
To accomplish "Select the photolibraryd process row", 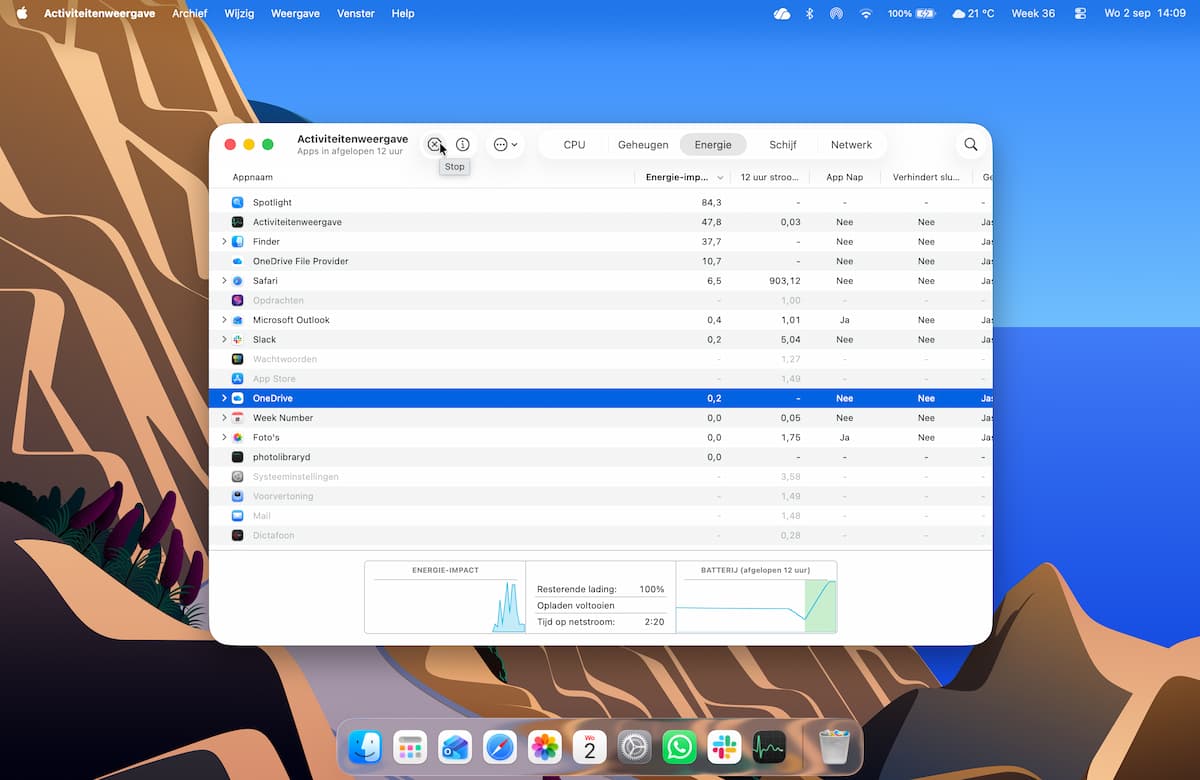I will click(600, 457).
